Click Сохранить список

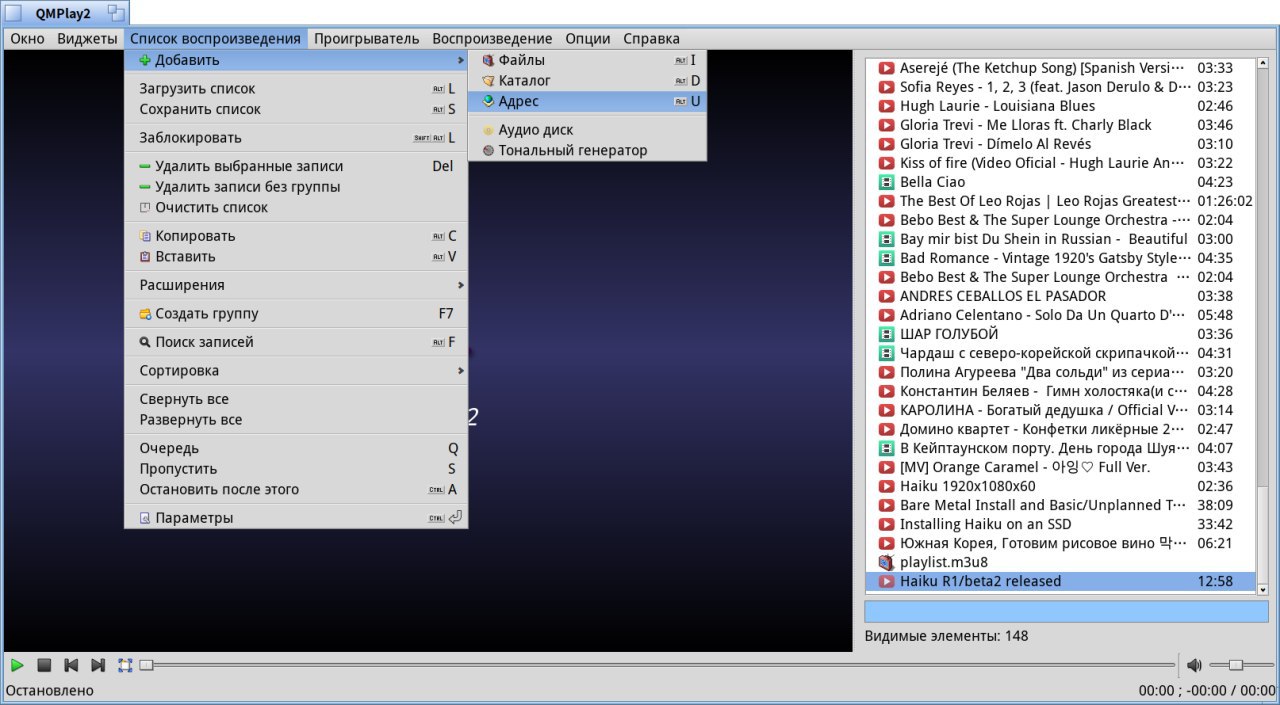[296, 109]
